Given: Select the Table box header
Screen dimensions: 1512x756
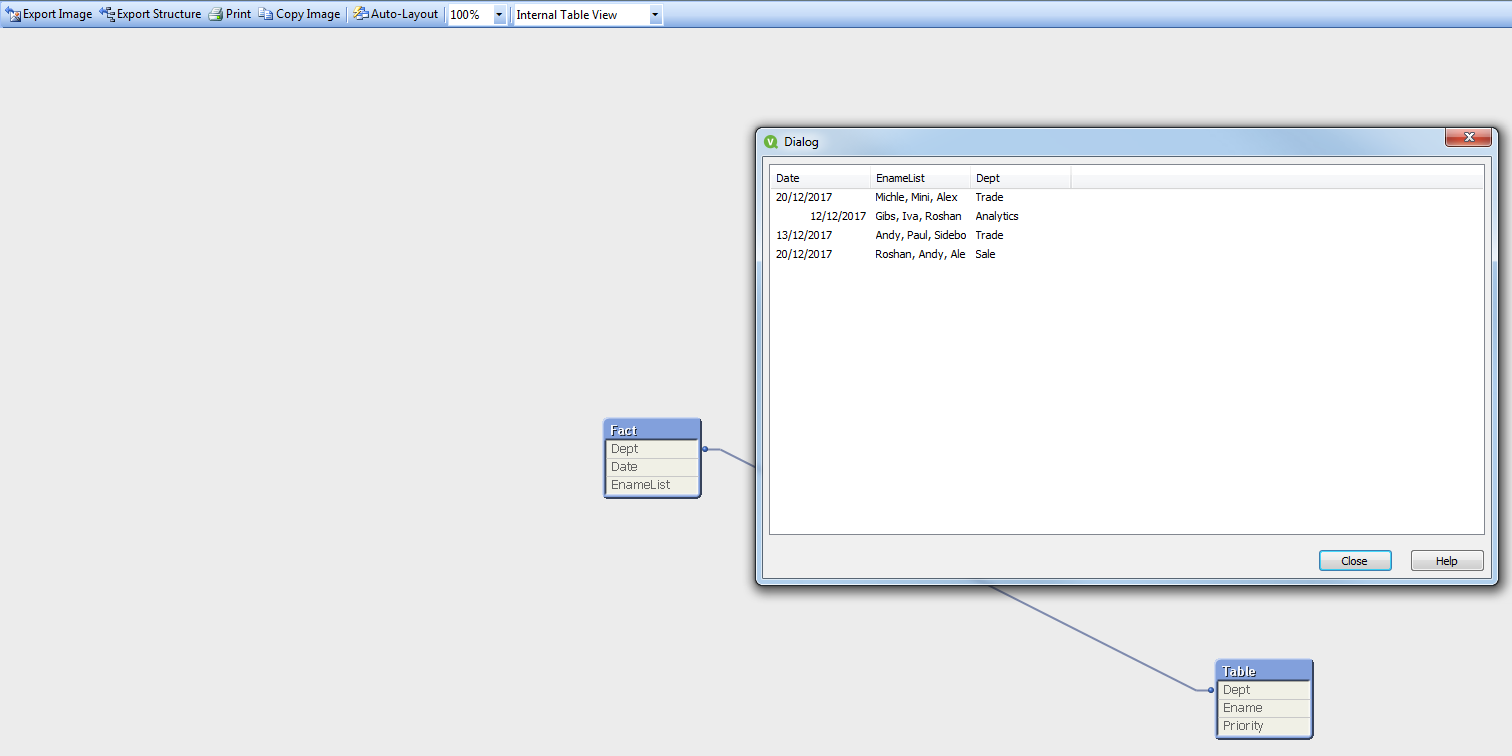Looking at the screenshot, I should click(x=1264, y=671).
